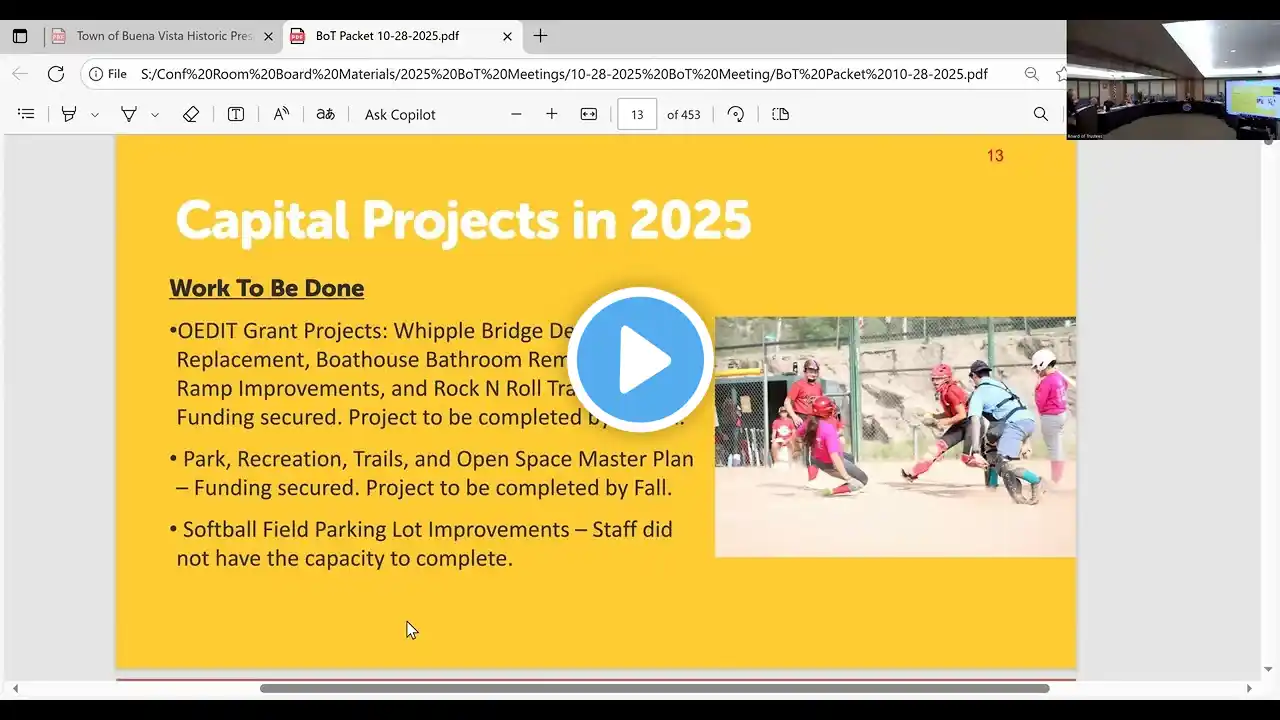Select the Erase tool

(191, 114)
